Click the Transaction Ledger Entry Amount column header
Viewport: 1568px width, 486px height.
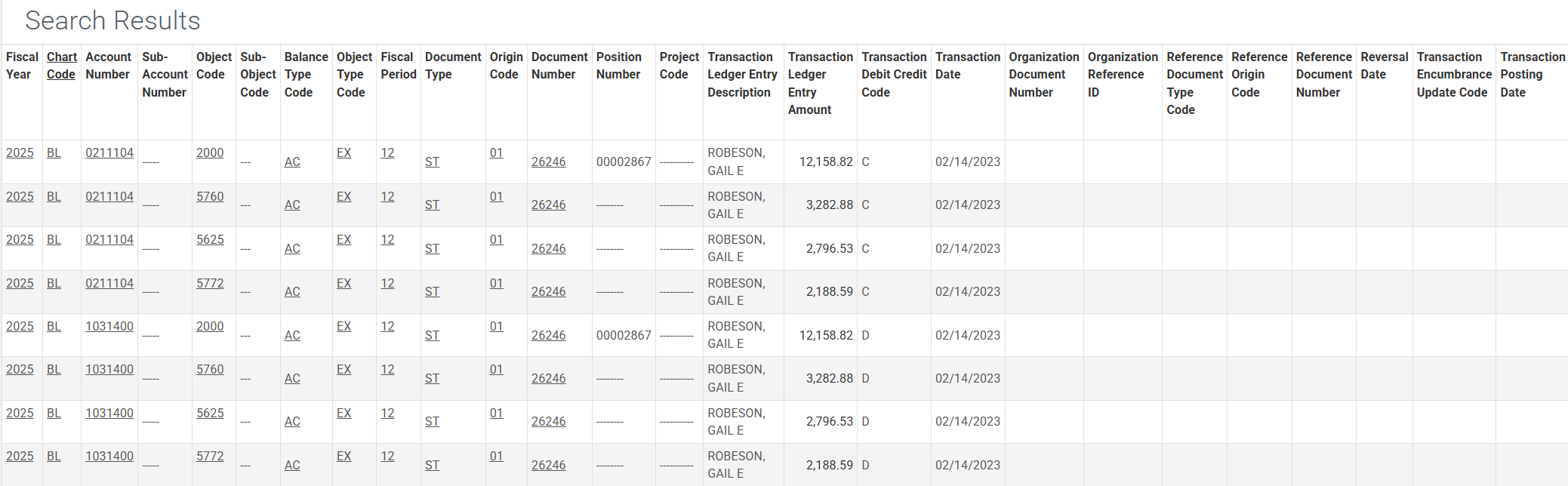tap(820, 83)
